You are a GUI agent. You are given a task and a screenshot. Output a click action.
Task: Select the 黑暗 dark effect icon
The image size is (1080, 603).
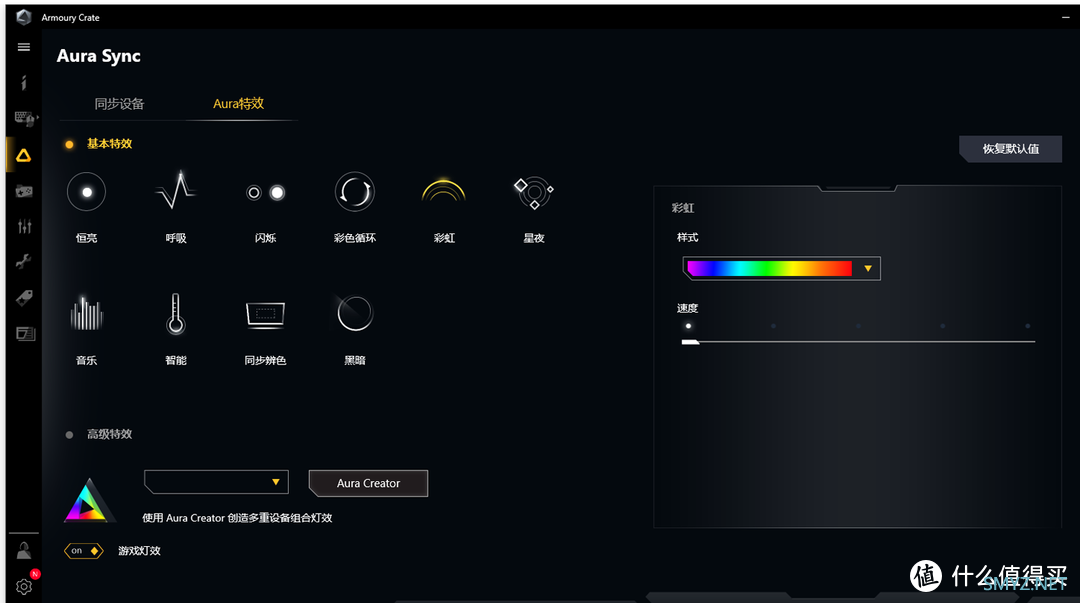point(355,313)
